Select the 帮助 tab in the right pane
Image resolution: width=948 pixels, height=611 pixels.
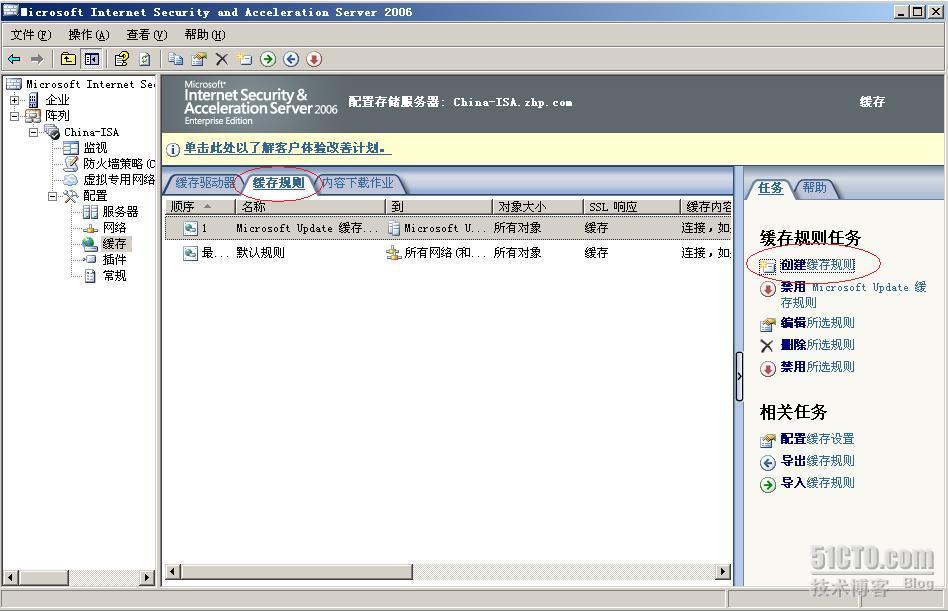814,188
